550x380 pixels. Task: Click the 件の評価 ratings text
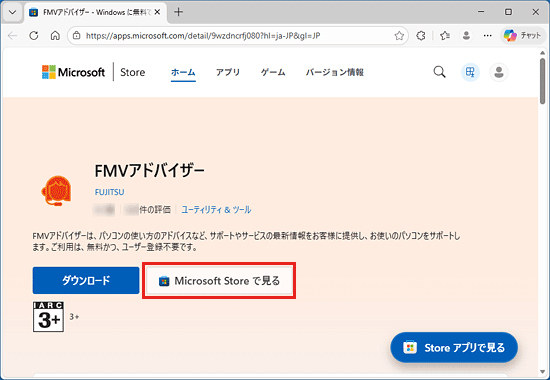point(155,210)
